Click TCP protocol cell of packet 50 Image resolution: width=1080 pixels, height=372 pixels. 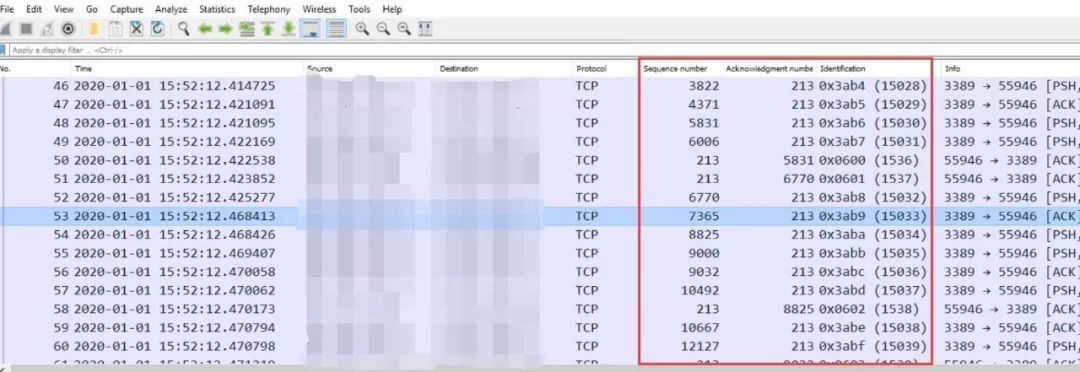click(587, 161)
